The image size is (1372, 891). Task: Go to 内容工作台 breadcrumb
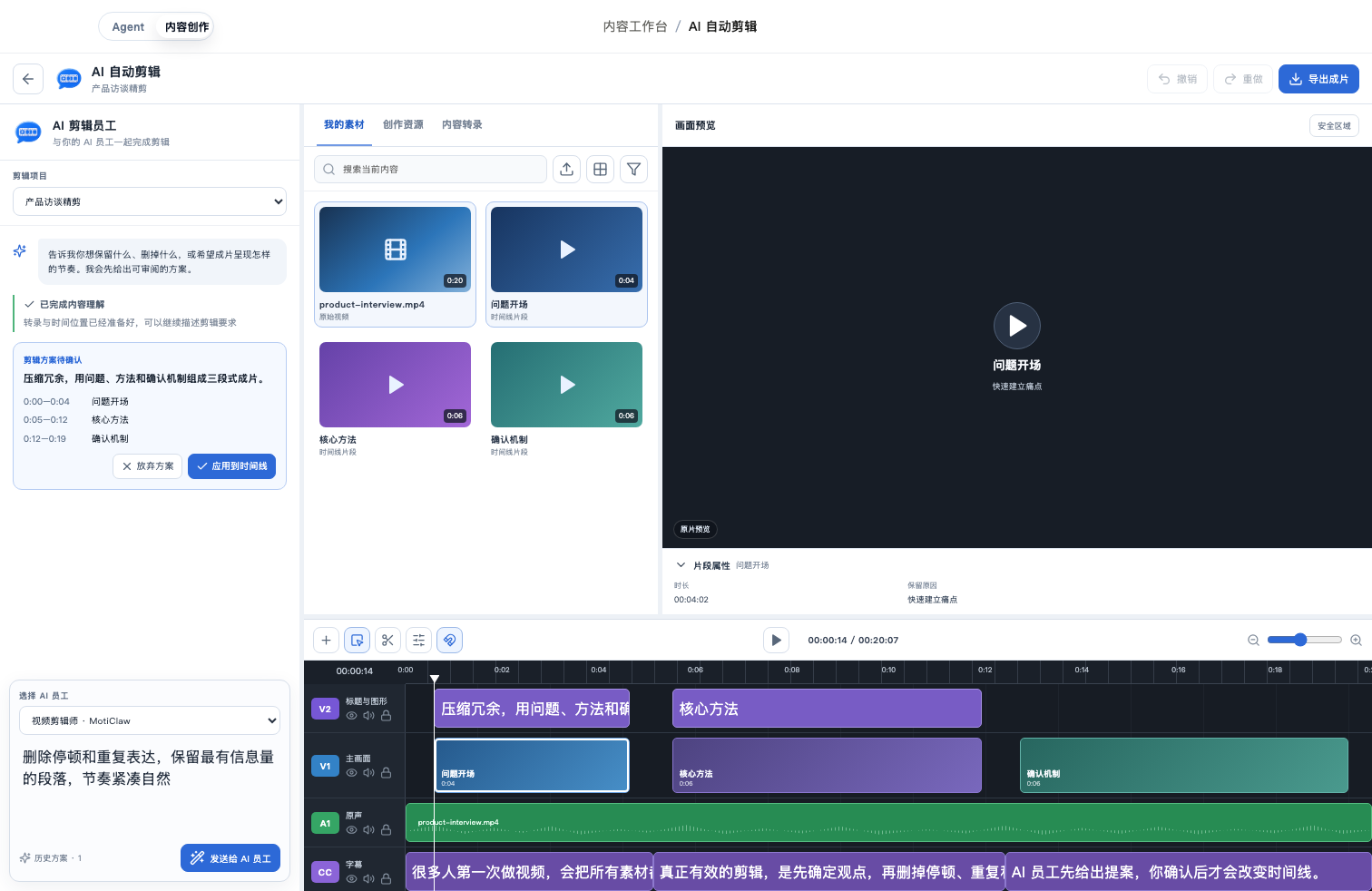click(635, 26)
